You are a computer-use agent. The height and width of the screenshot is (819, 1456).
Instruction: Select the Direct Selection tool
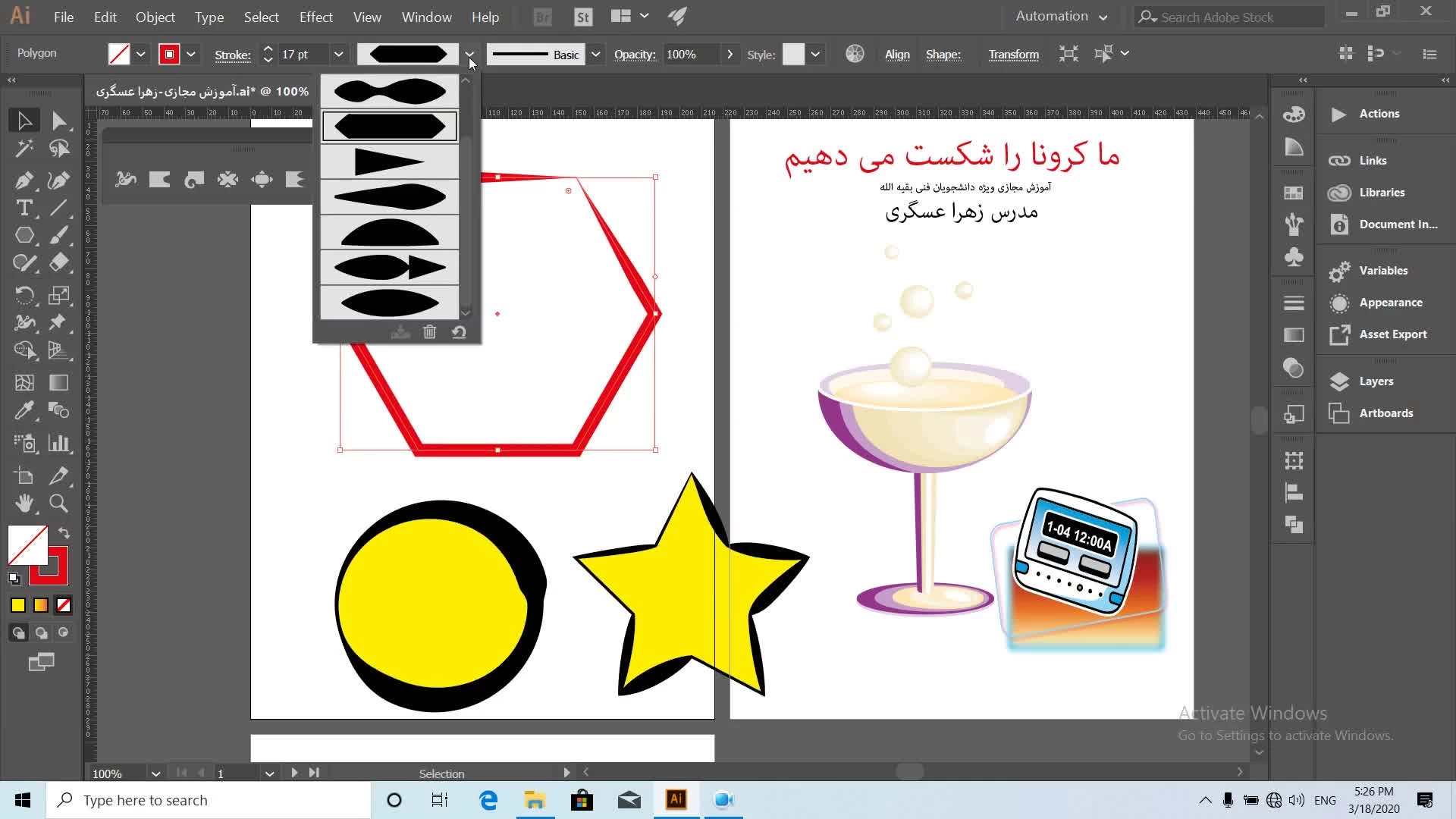(x=59, y=121)
